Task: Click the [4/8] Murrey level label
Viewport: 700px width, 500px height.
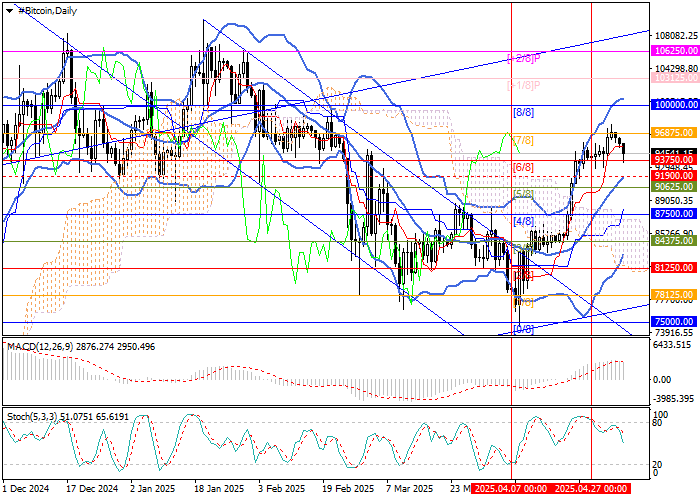Action: point(522,220)
